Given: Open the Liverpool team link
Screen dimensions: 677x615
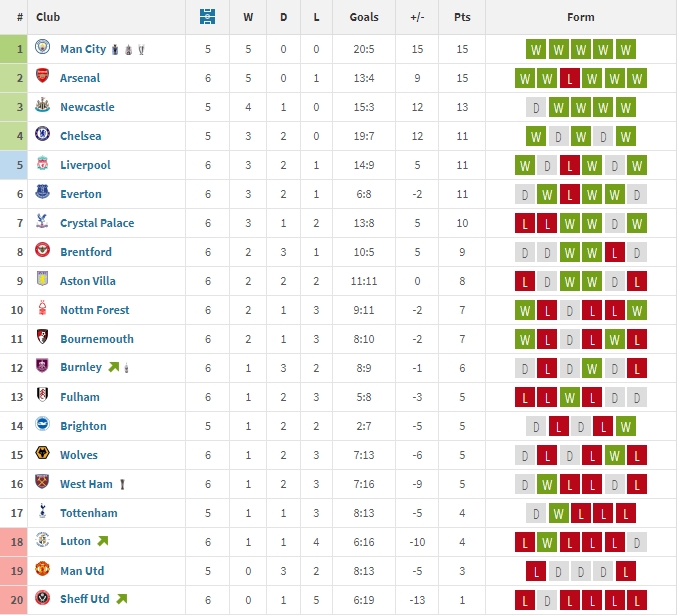Looking at the screenshot, I should point(85,165).
